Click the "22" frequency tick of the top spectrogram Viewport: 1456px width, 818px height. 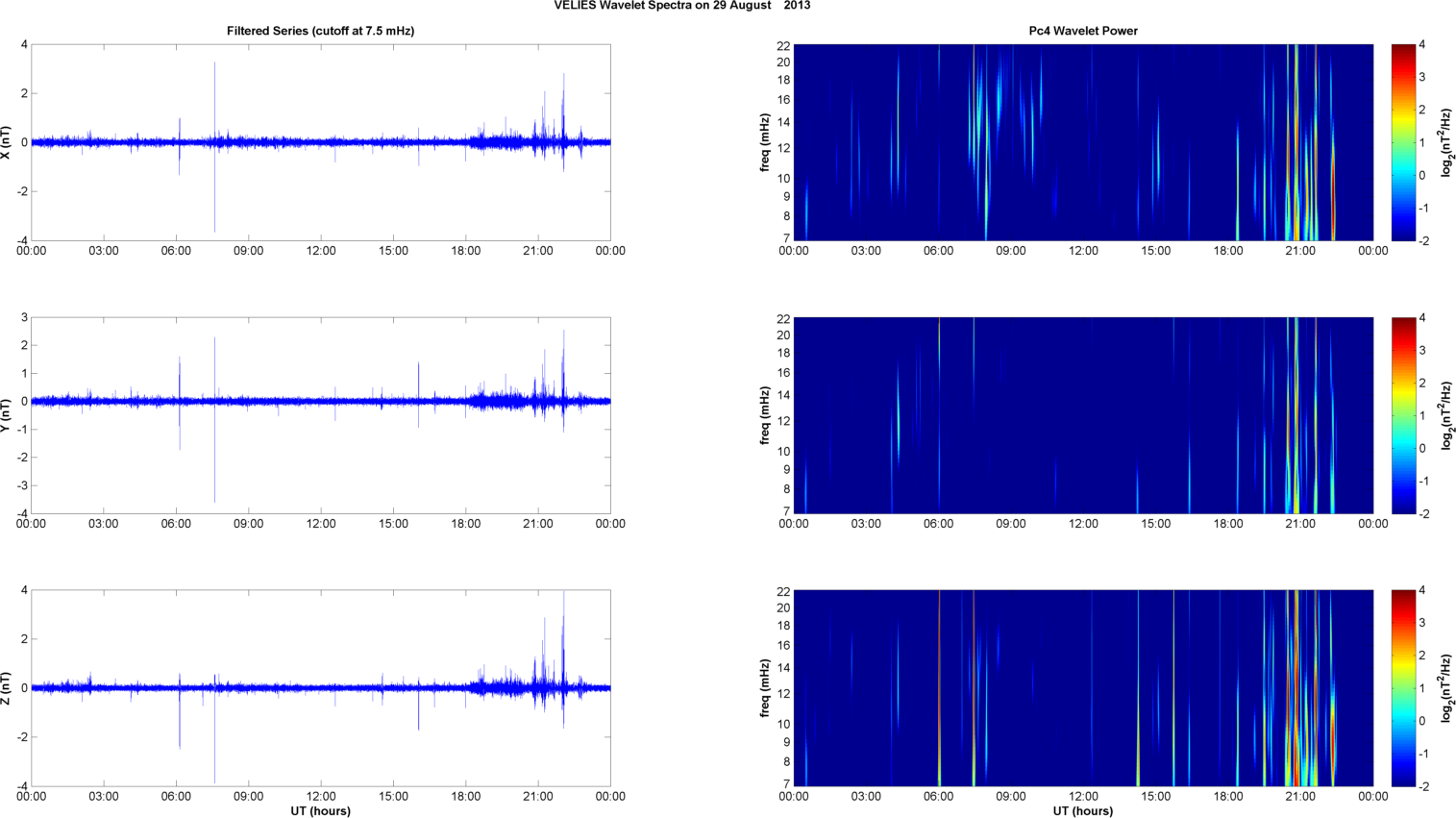pyautogui.click(x=783, y=45)
